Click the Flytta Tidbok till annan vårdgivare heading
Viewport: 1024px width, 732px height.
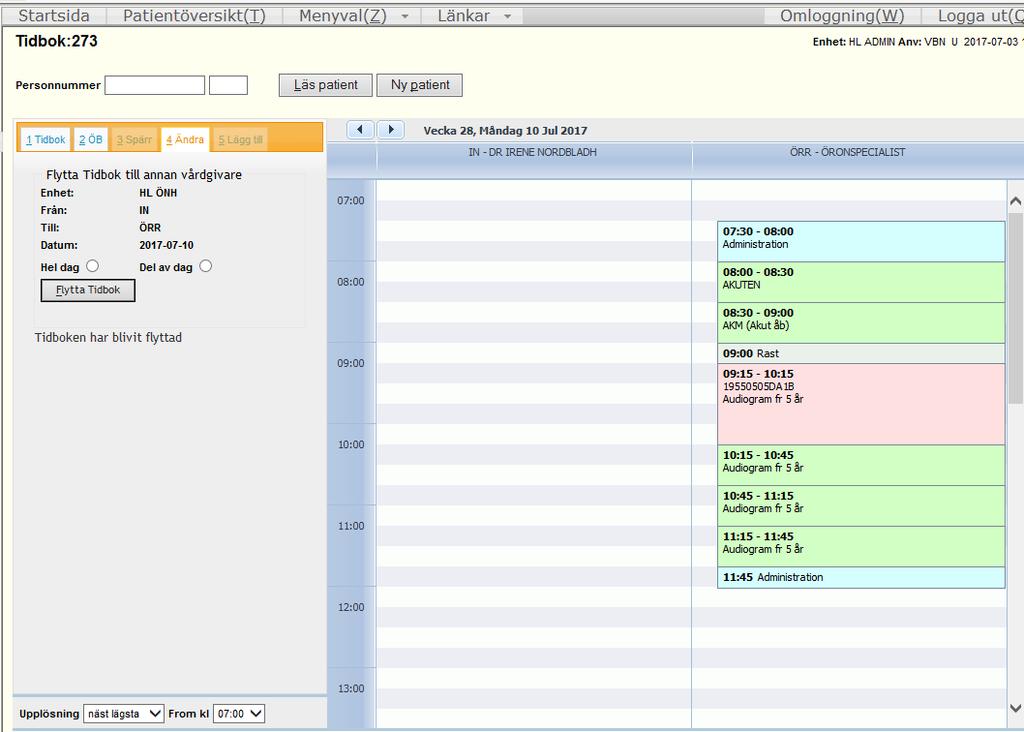(144, 175)
